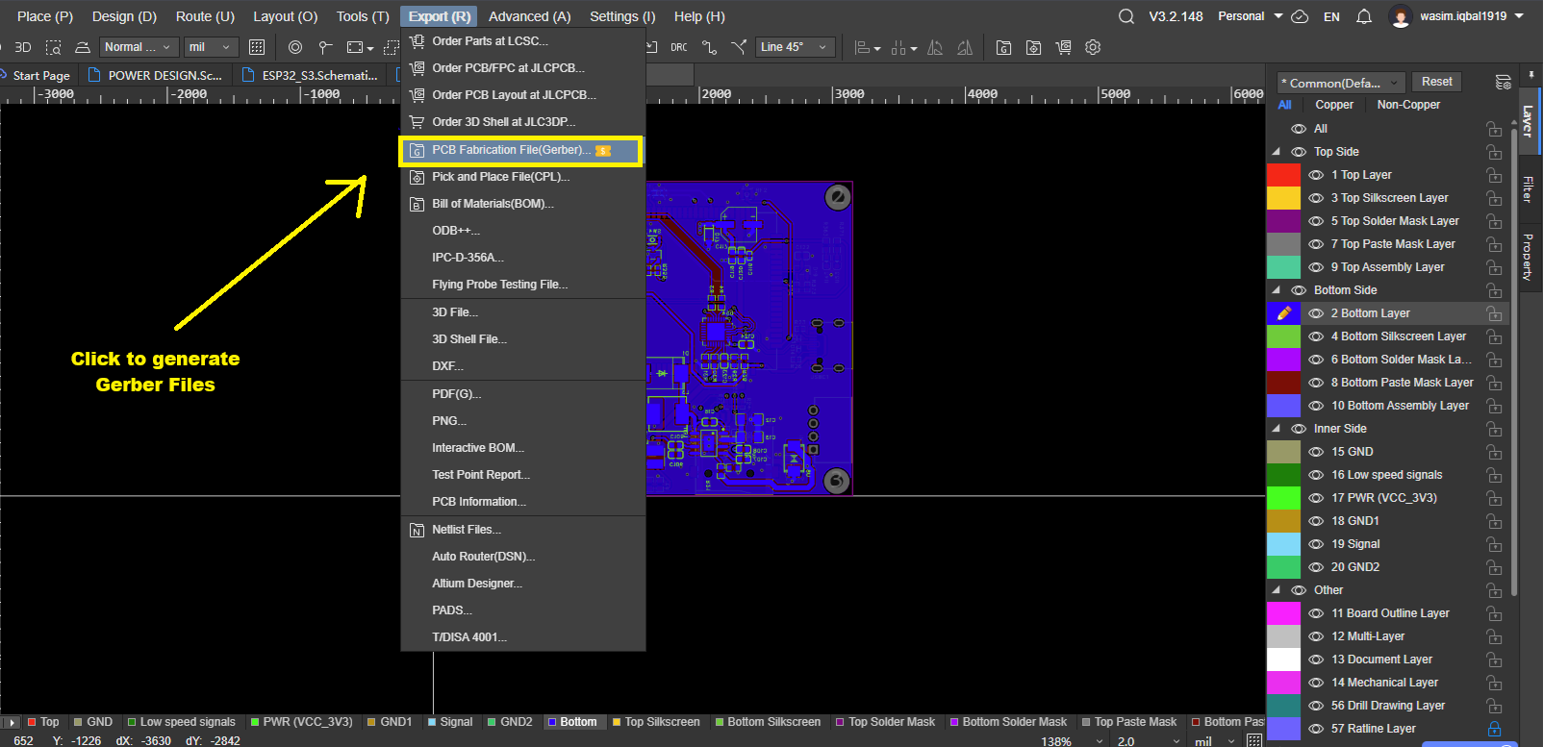This screenshot has width=1568, height=747.
Task: Click the rotate left mirror icon
Action: pos(965,47)
